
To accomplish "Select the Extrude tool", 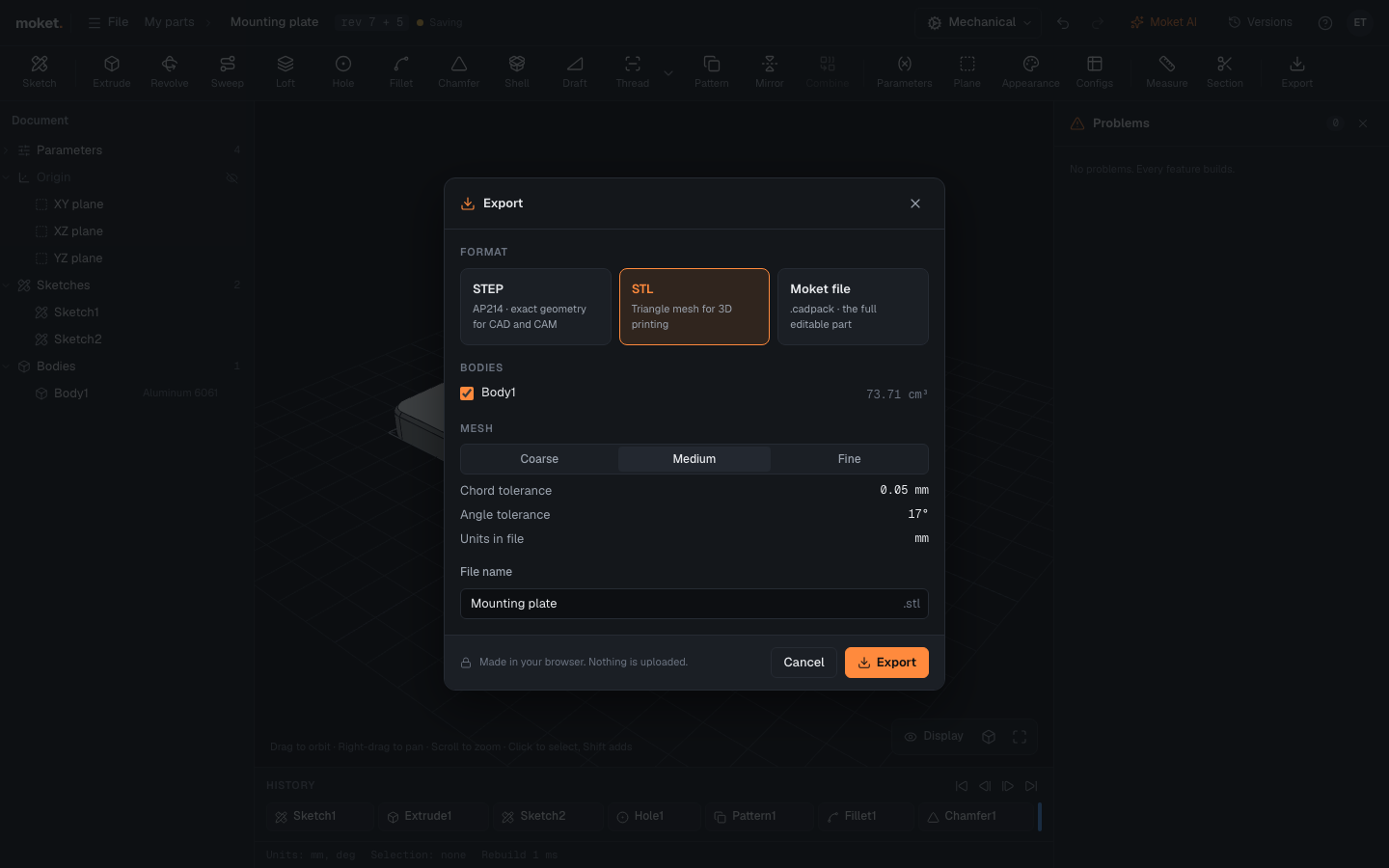I will point(112,71).
